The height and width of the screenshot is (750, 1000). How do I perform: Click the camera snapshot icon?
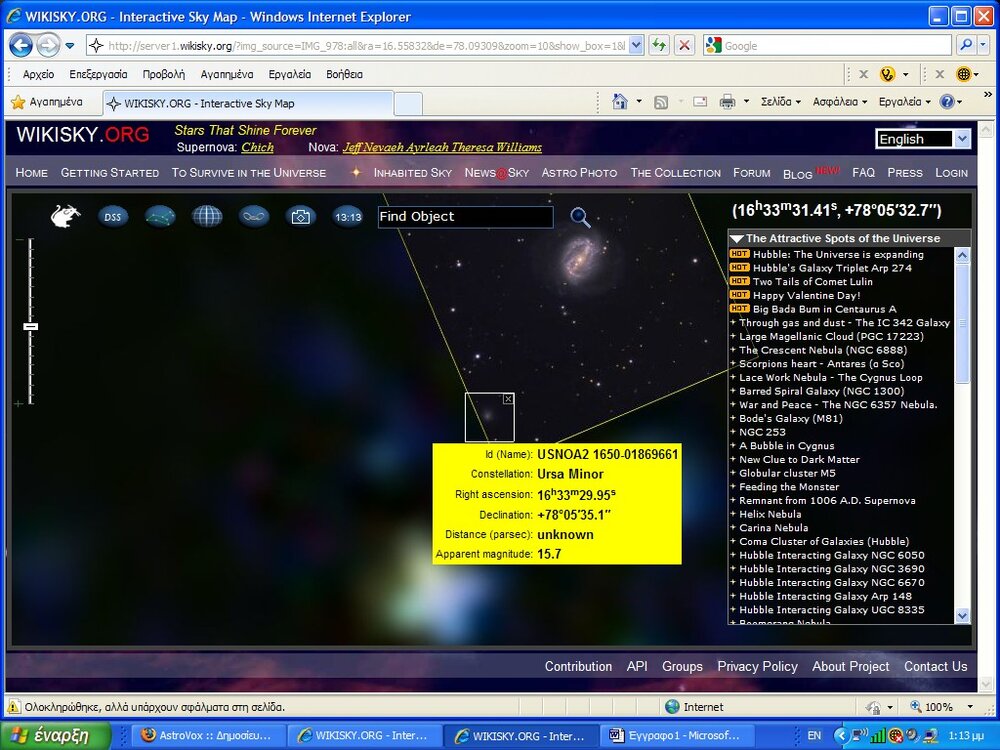[x=301, y=216]
